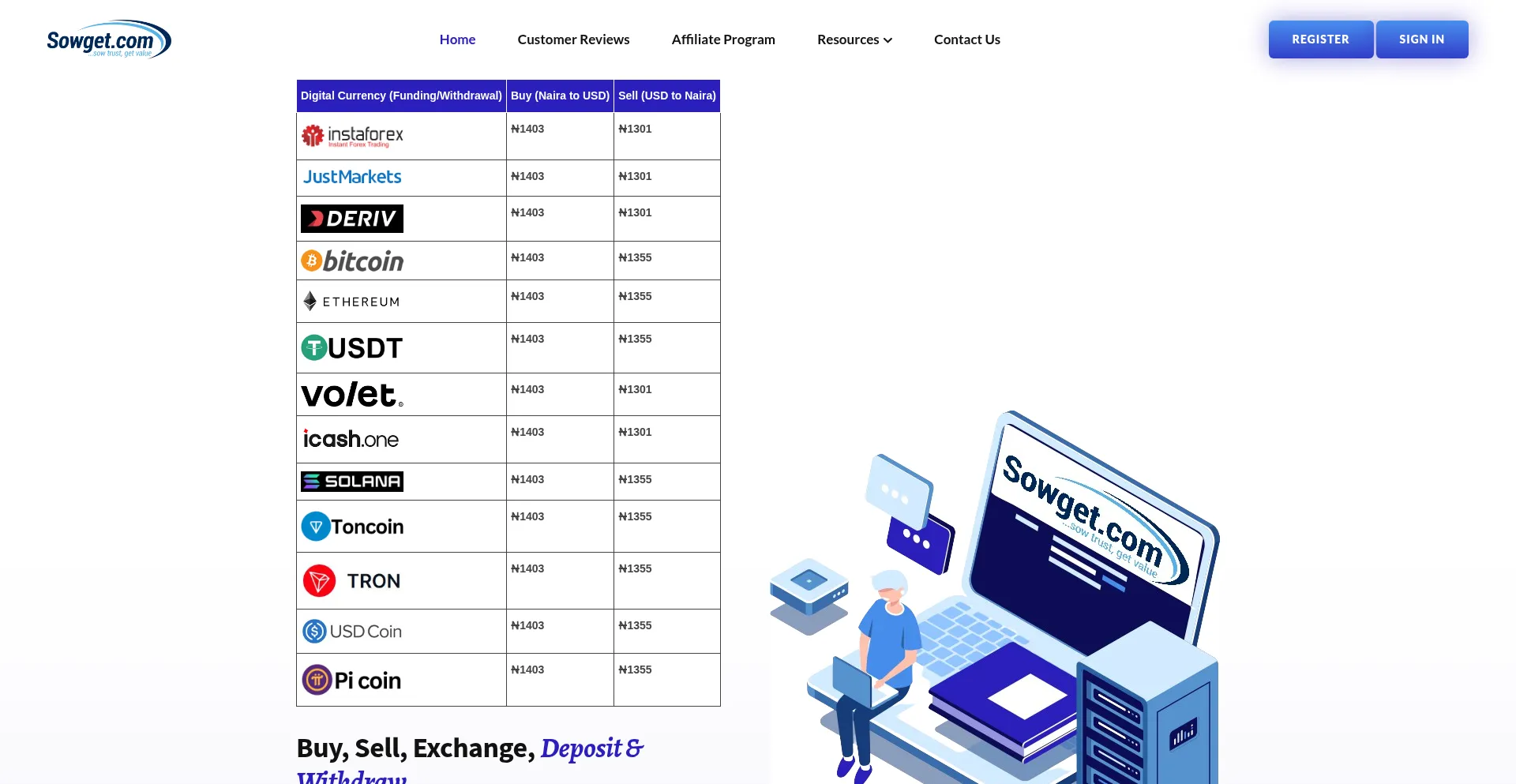Click the Volet logo
The image size is (1516, 784).
[x=352, y=395]
